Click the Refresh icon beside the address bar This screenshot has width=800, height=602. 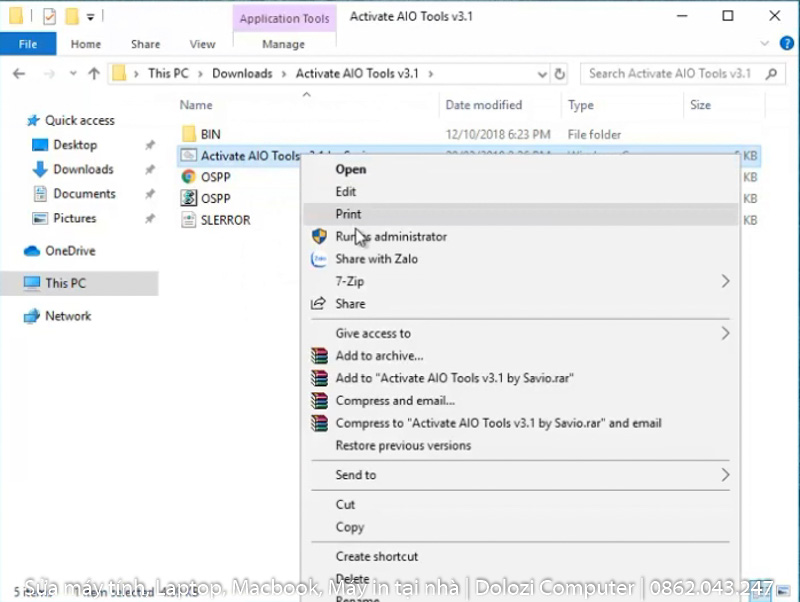558,73
